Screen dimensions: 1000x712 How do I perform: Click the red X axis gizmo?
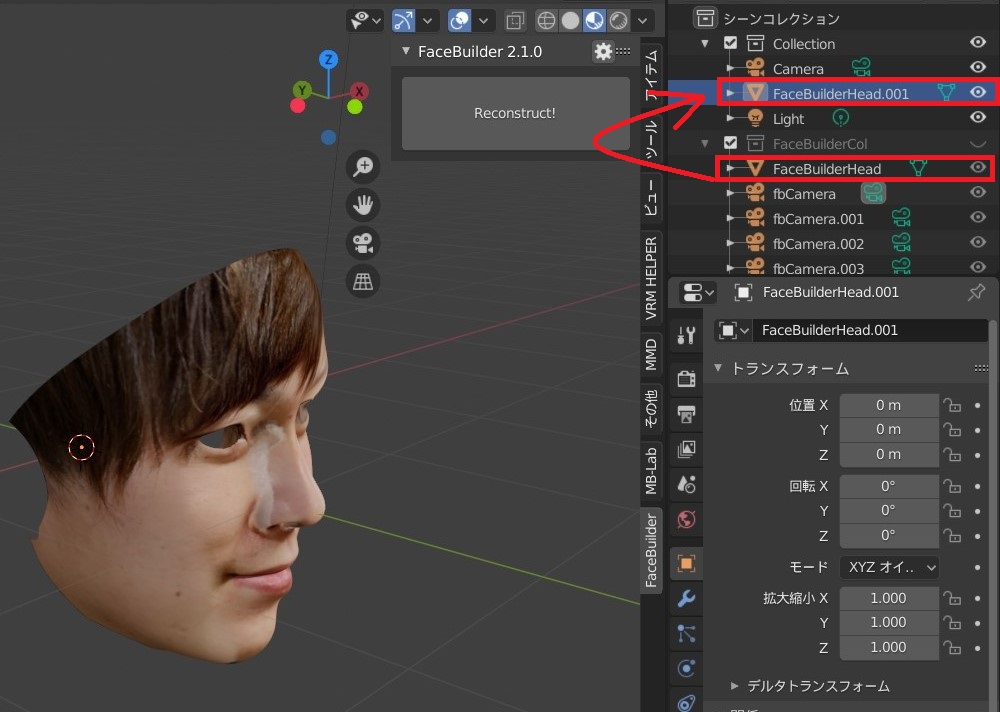(360, 91)
